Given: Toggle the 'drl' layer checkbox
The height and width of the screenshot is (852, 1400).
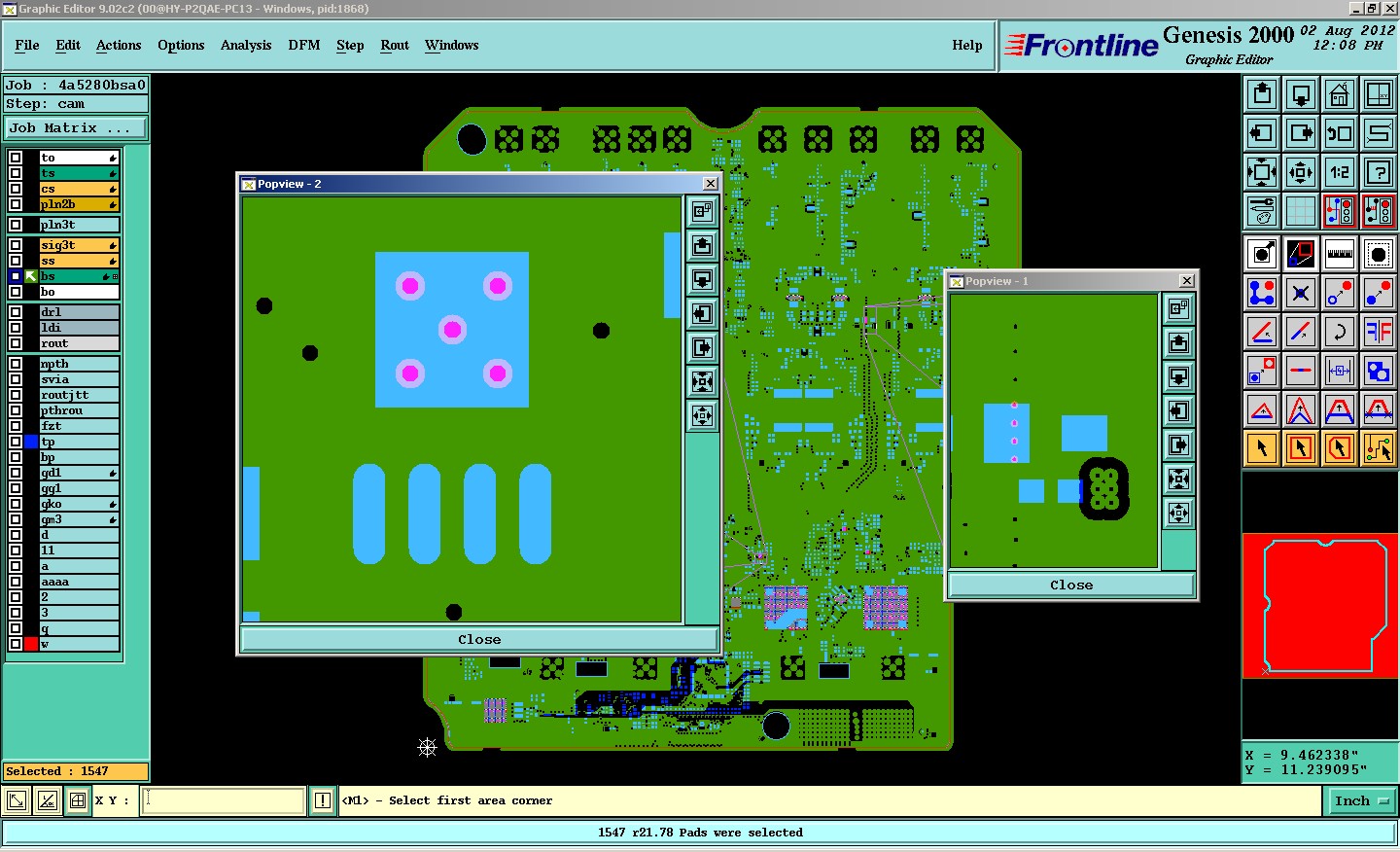Looking at the screenshot, I should (x=16, y=312).
